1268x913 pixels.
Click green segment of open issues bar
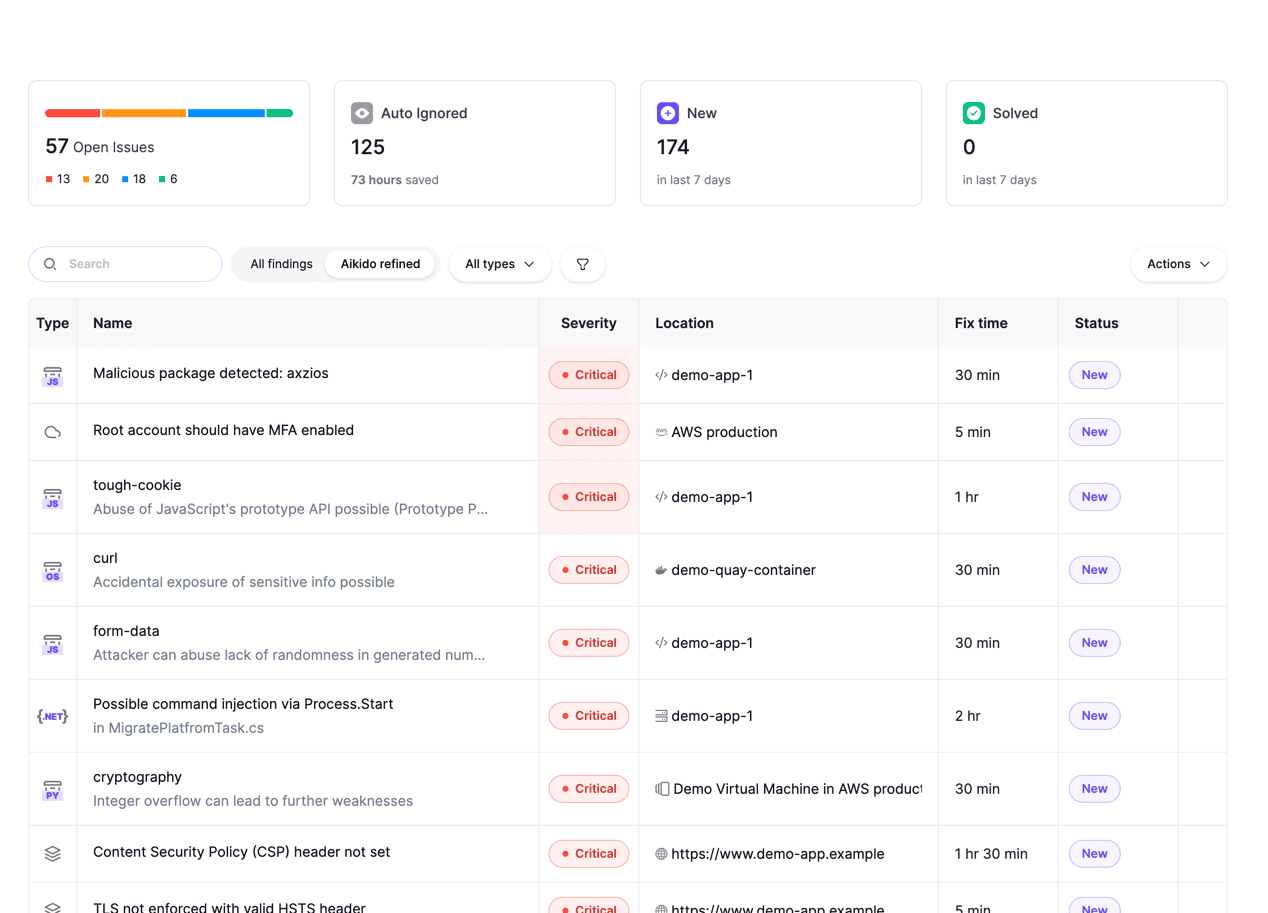280,113
